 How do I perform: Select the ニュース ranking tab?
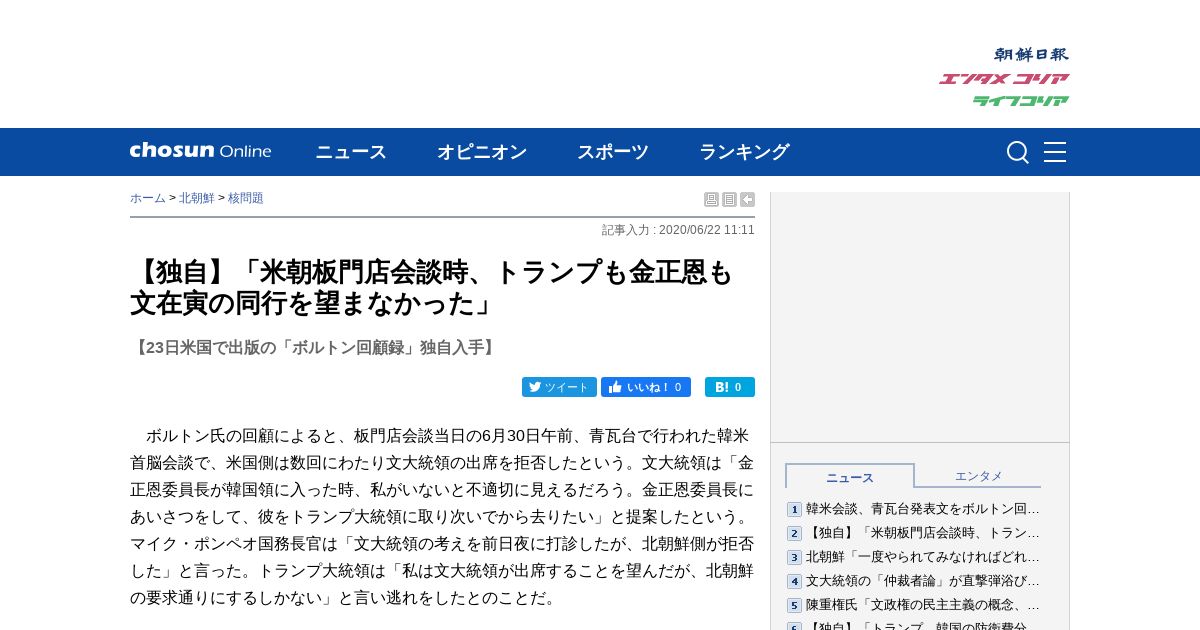(x=850, y=477)
